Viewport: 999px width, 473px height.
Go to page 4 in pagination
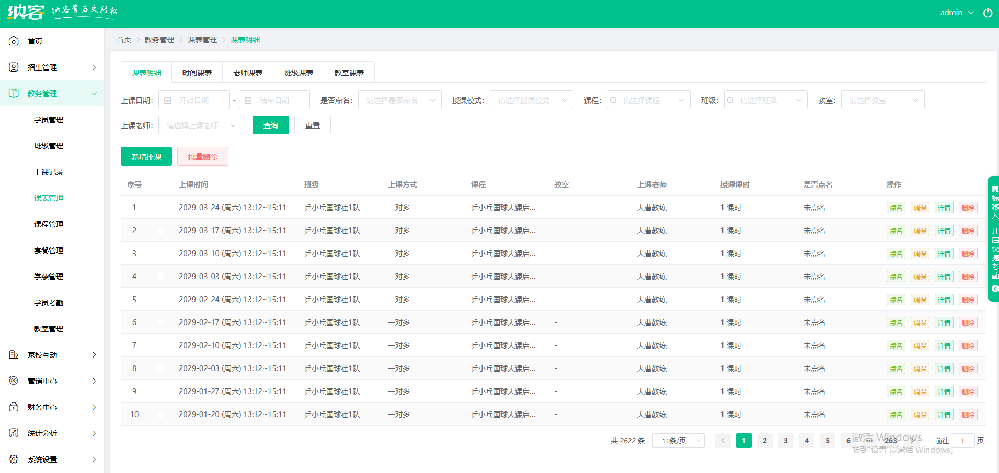click(807, 440)
